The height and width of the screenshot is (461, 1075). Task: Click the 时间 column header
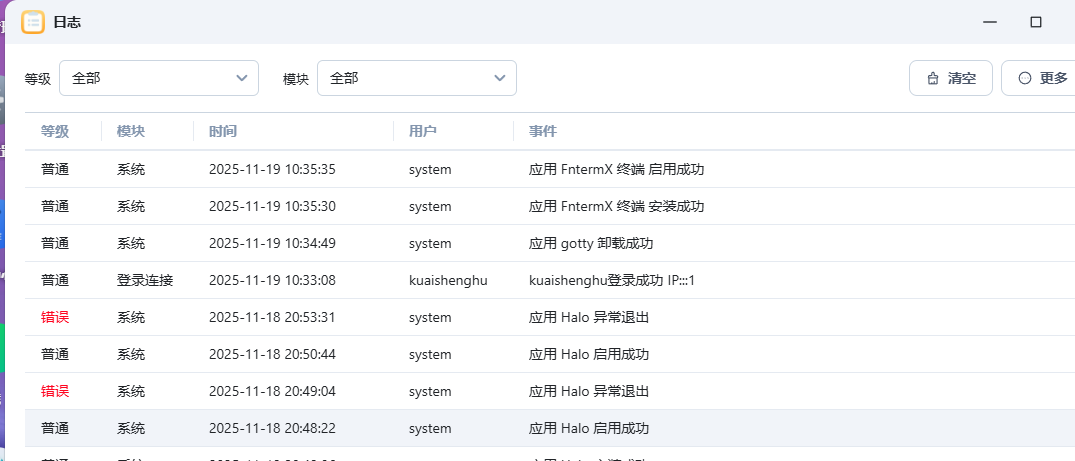tap(223, 131)
